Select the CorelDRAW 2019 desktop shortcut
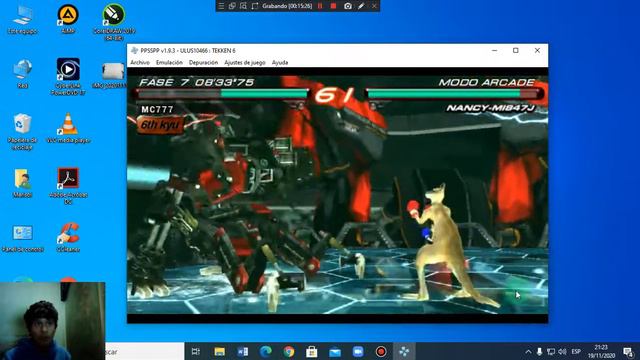Viewport: 640px width, 360px height. click(x=114, y=22)
